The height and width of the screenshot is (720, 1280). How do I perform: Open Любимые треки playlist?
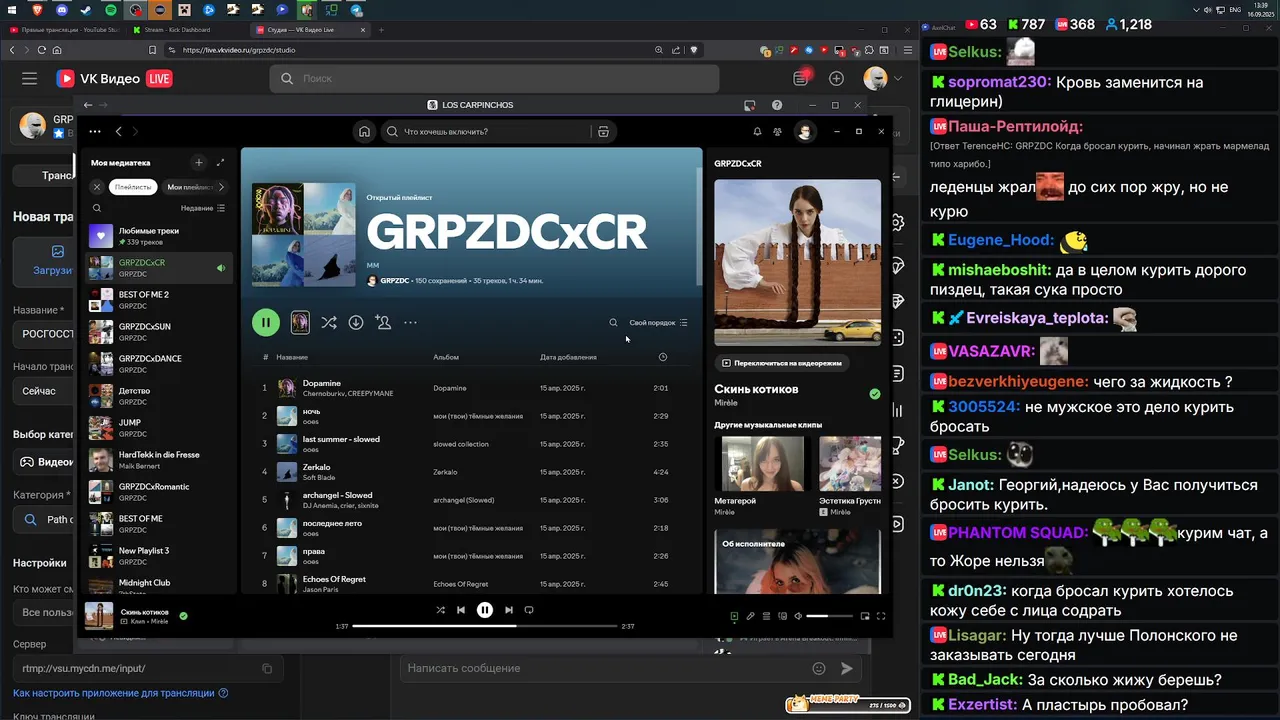160,236
